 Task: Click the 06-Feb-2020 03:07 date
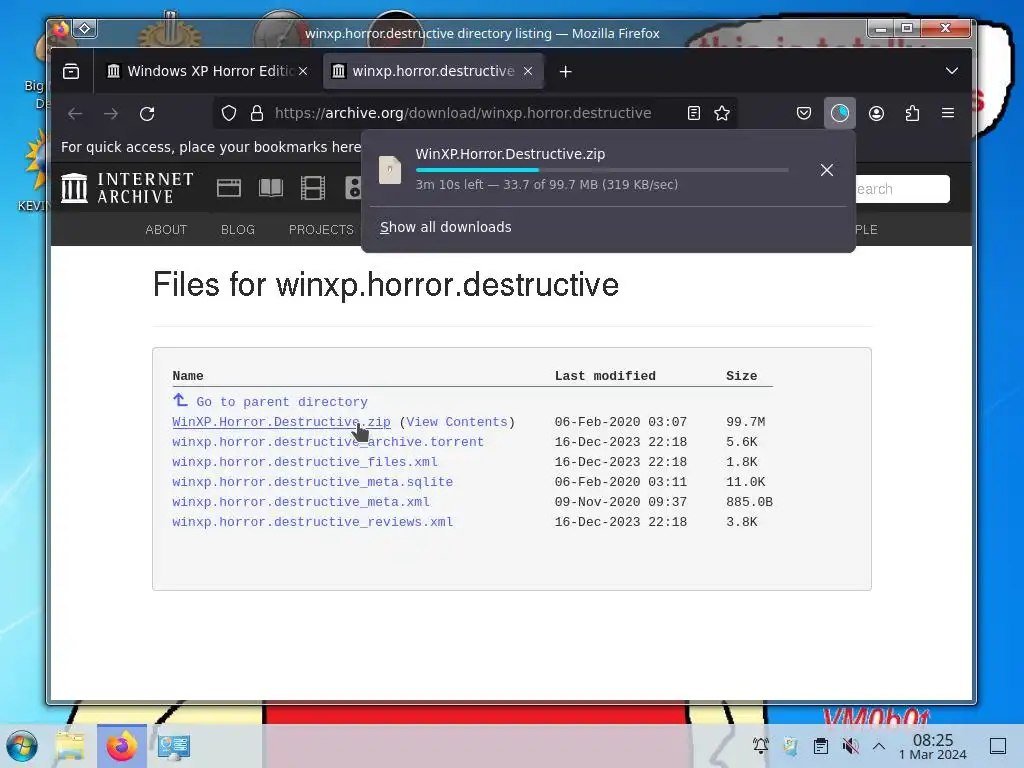(x=620, y=422)
